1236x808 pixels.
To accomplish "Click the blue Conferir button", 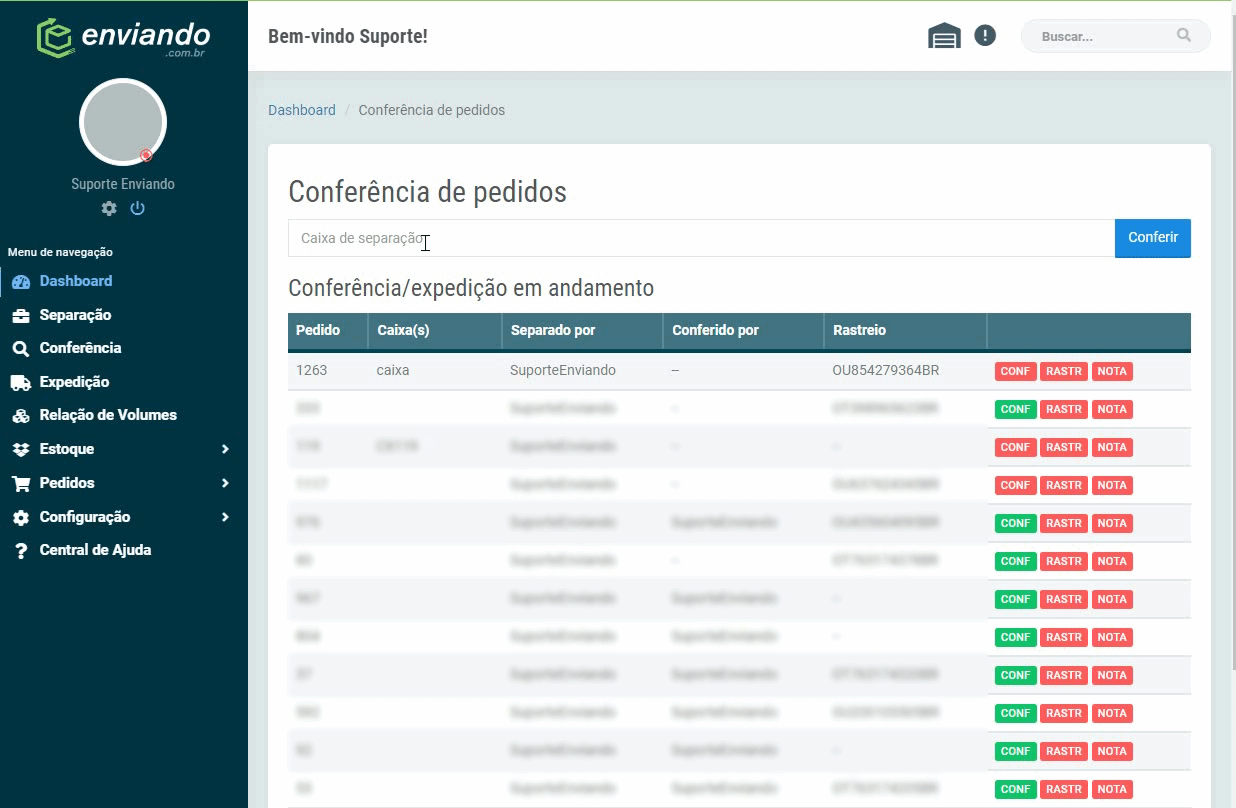I will click(x=1153, y=238).
